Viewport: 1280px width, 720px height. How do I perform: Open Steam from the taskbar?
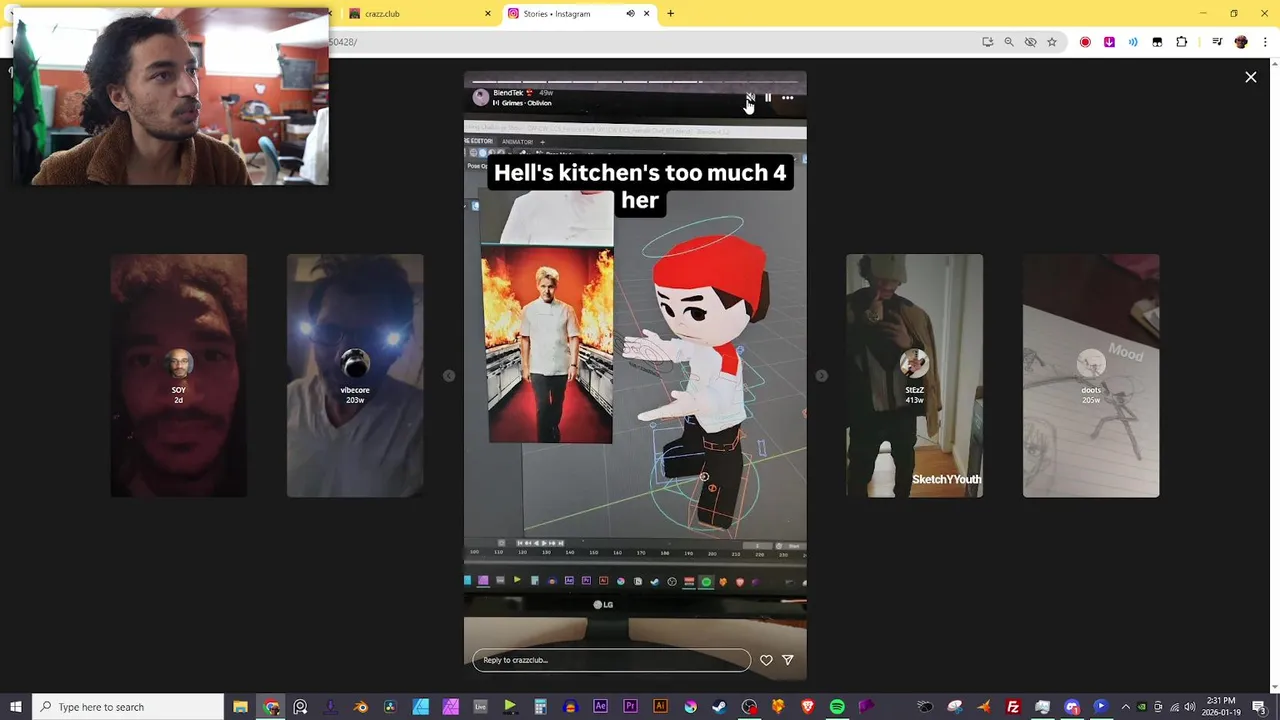tap(719, 707)
